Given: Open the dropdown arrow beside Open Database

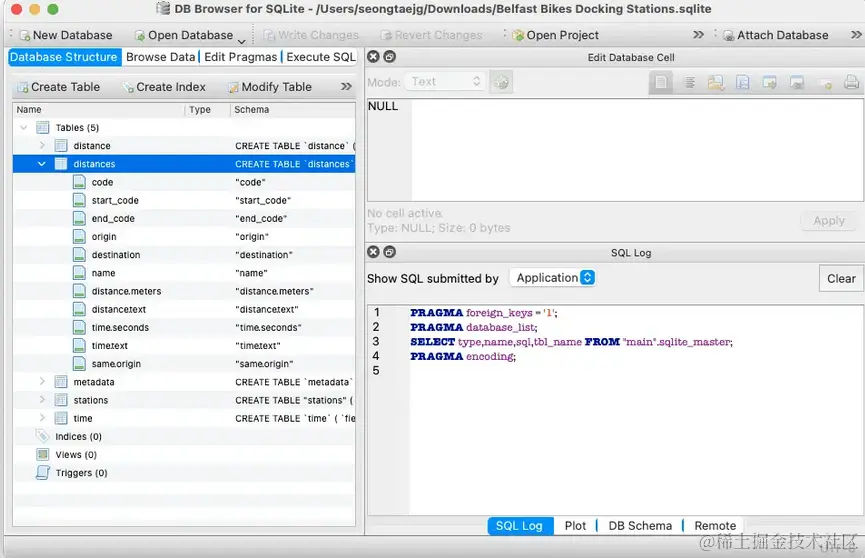Looking at the screenshot, I should pyautogui.click(x=242, y=40).
